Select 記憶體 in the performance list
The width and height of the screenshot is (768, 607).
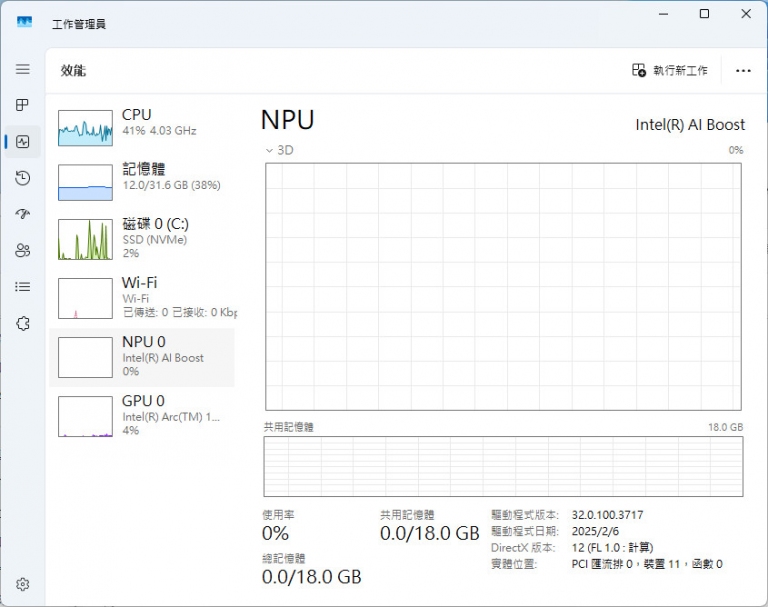click(x=142, y=182)
